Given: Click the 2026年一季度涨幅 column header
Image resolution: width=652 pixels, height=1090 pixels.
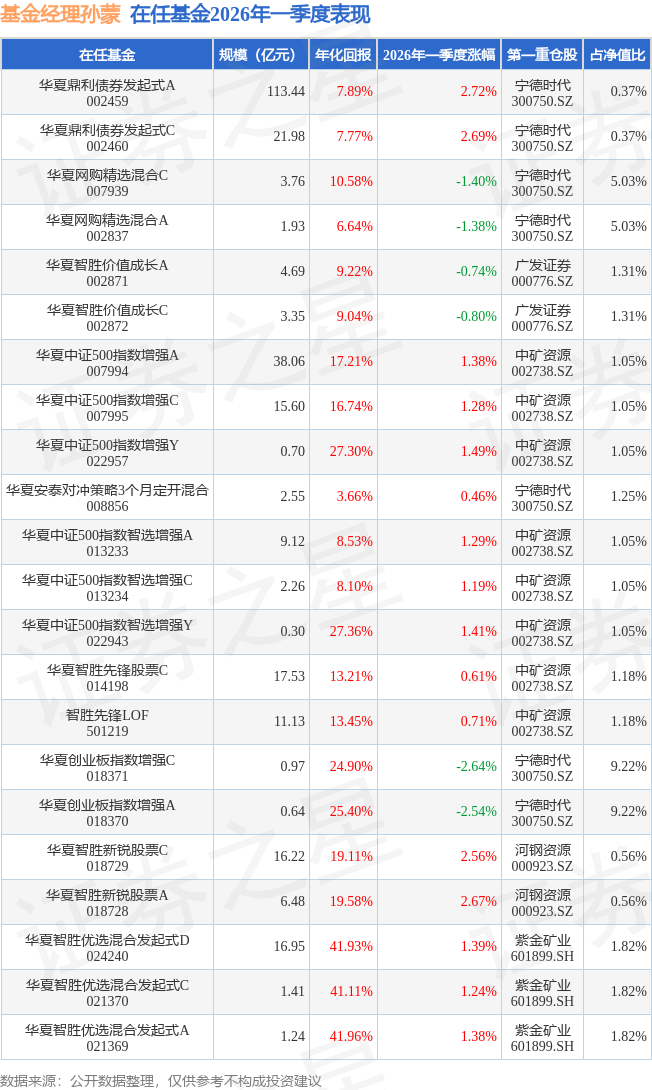Looking at the screenshot, I should coord(439,54).
